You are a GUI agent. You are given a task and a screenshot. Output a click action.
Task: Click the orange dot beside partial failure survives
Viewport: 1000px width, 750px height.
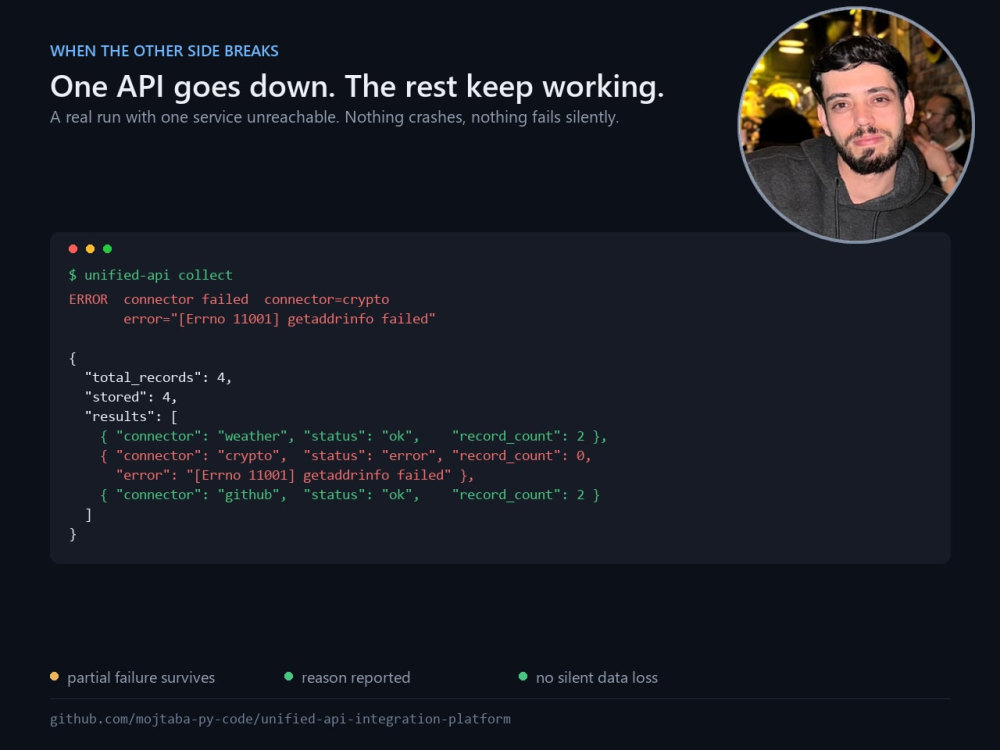coord(54,677)
